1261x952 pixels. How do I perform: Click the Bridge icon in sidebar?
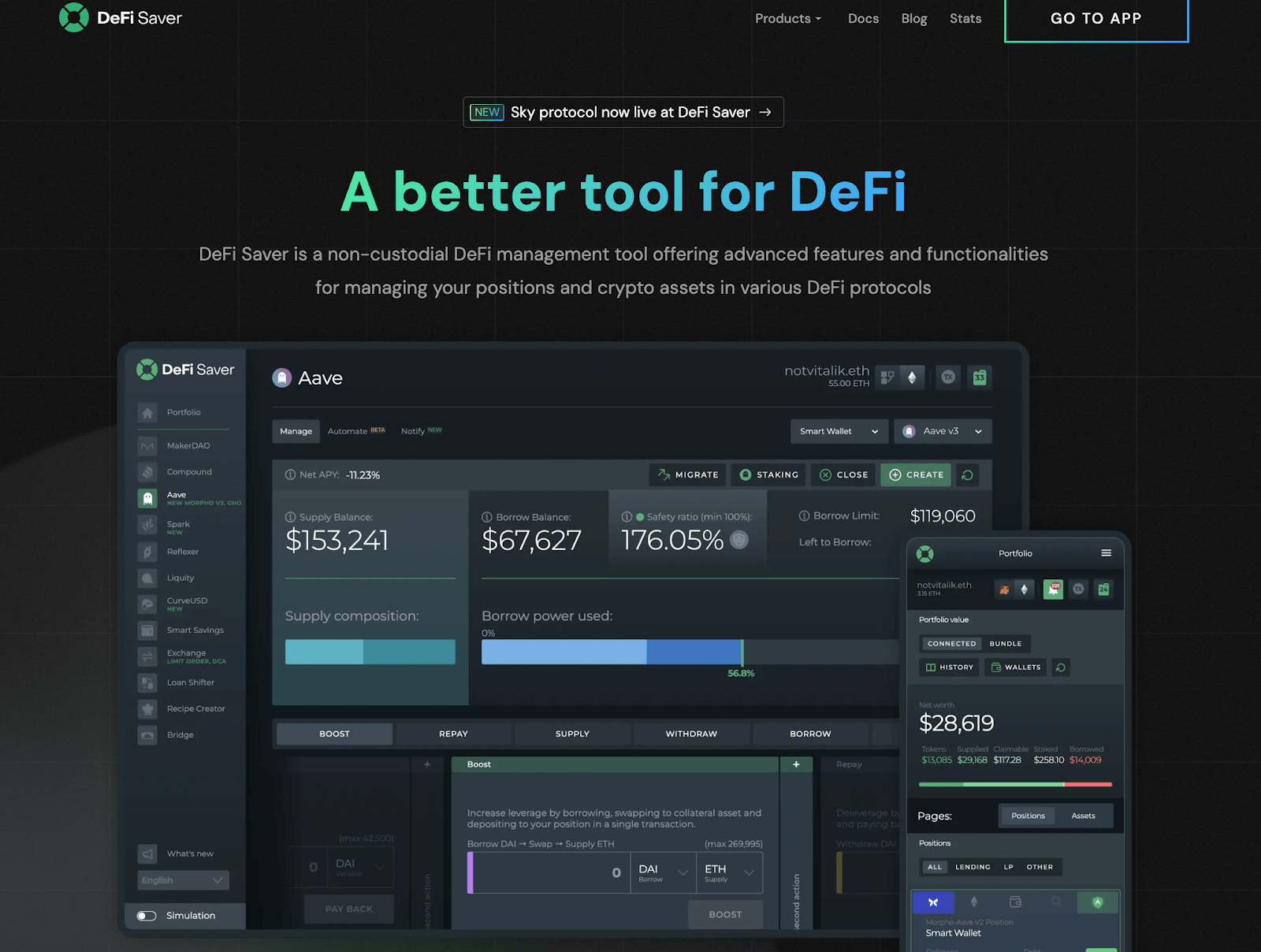point(147,735)
